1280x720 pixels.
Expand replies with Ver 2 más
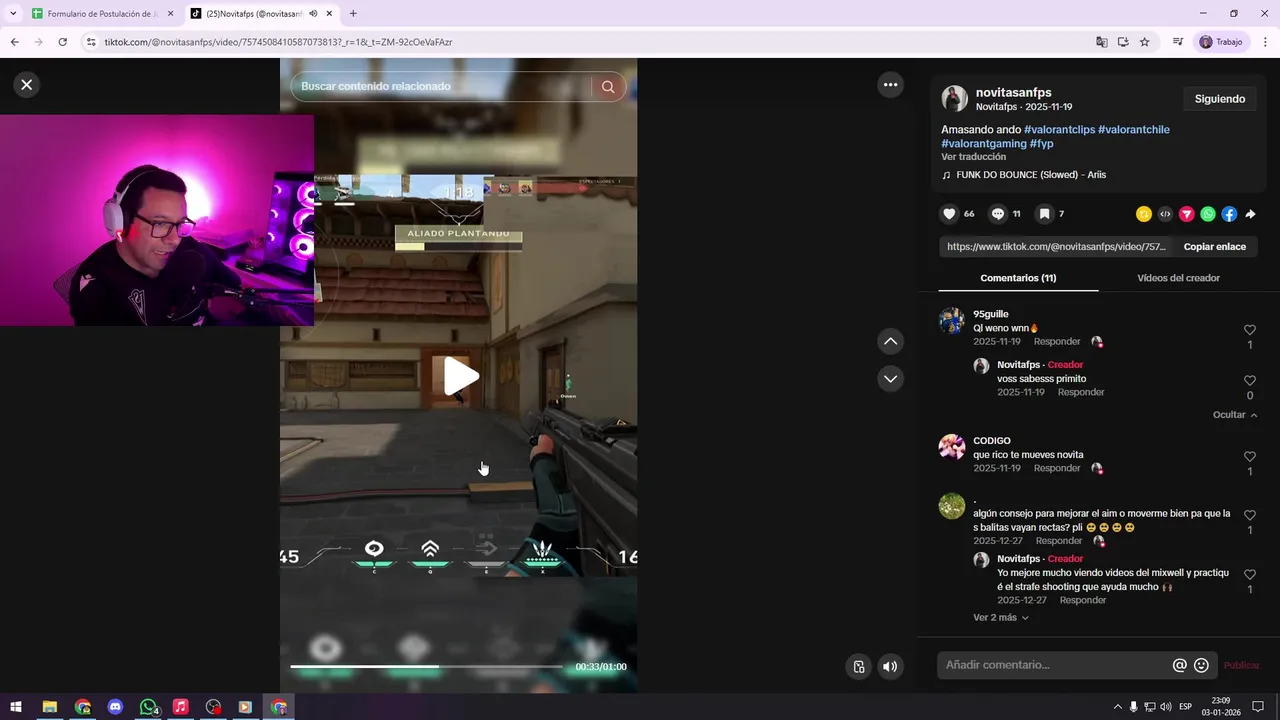[x=1001, y=618]
